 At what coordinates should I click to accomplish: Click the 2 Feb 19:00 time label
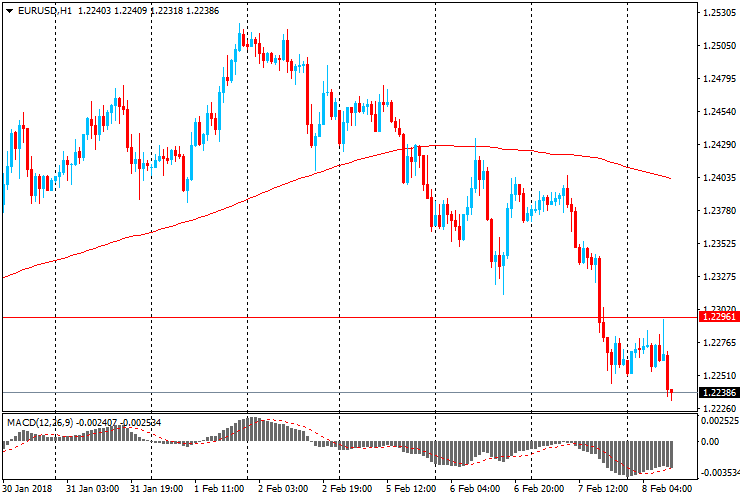point(347,489)
